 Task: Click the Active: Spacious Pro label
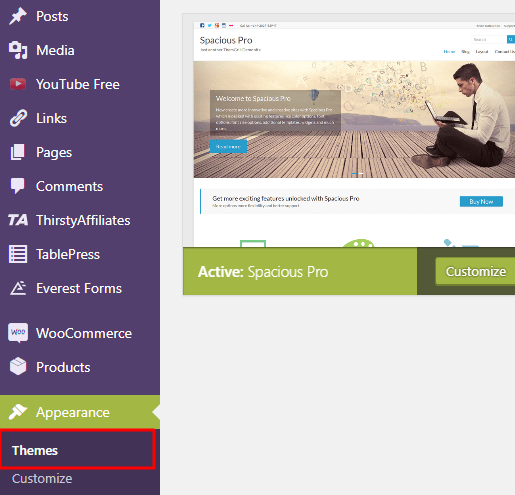click(263, 272)
